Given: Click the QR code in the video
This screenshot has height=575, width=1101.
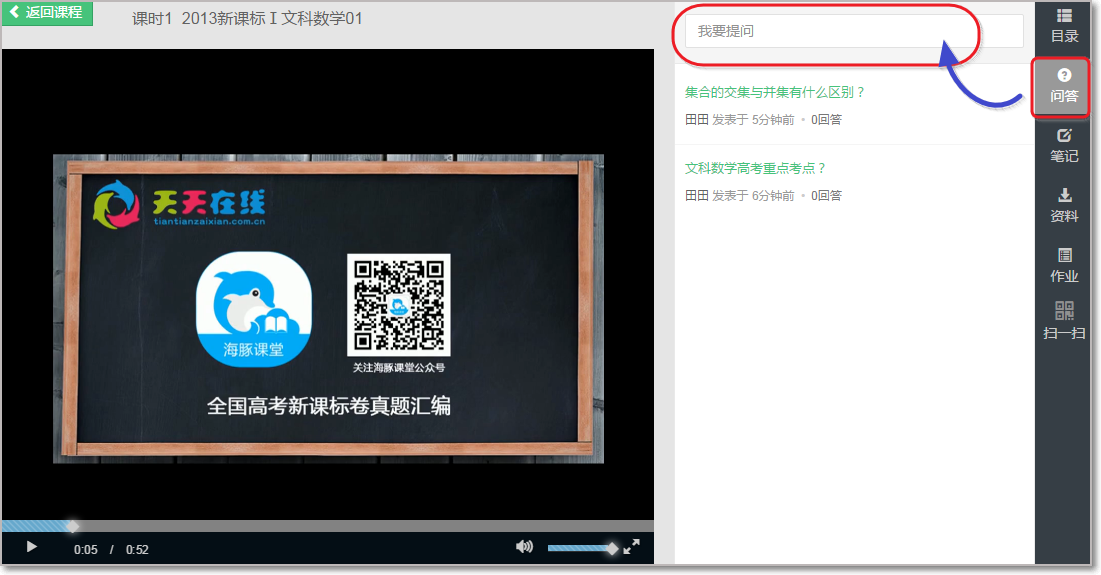Looking at the screenshot, I should [x=399, y=305].
